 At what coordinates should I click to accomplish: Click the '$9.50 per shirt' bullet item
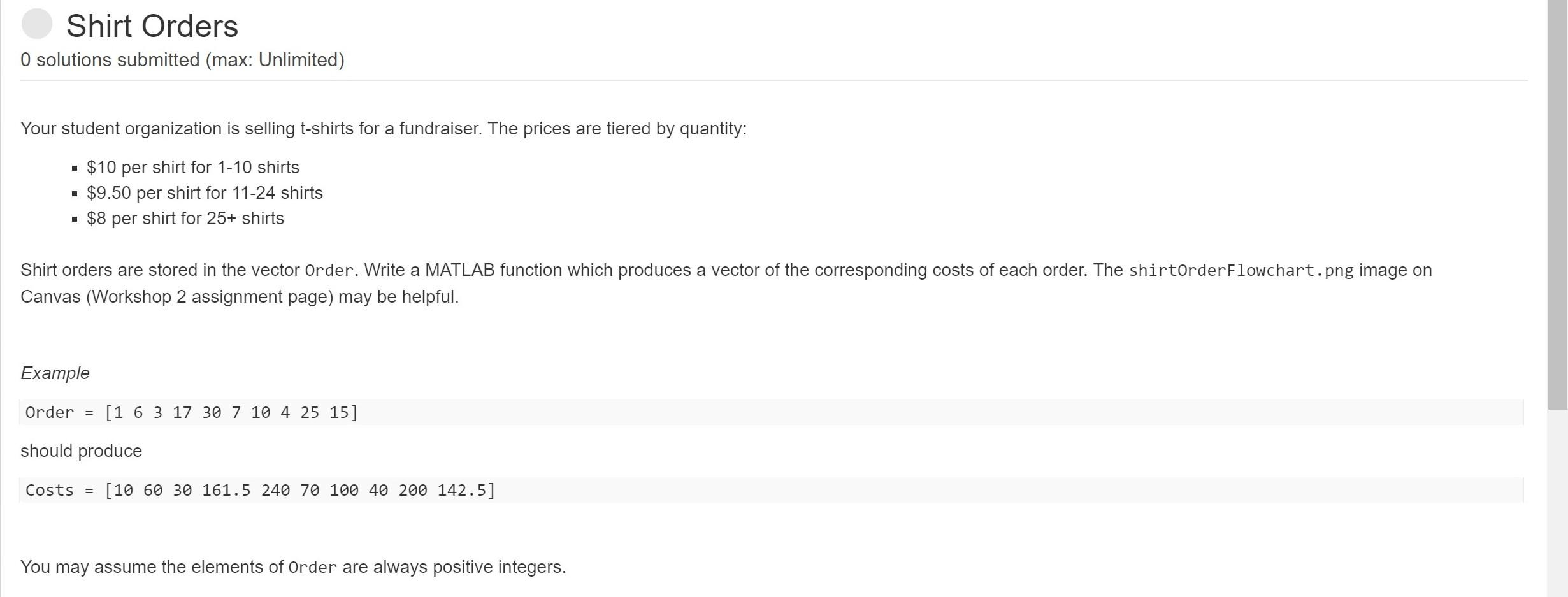pyautogui.click(x=205, y=192)
